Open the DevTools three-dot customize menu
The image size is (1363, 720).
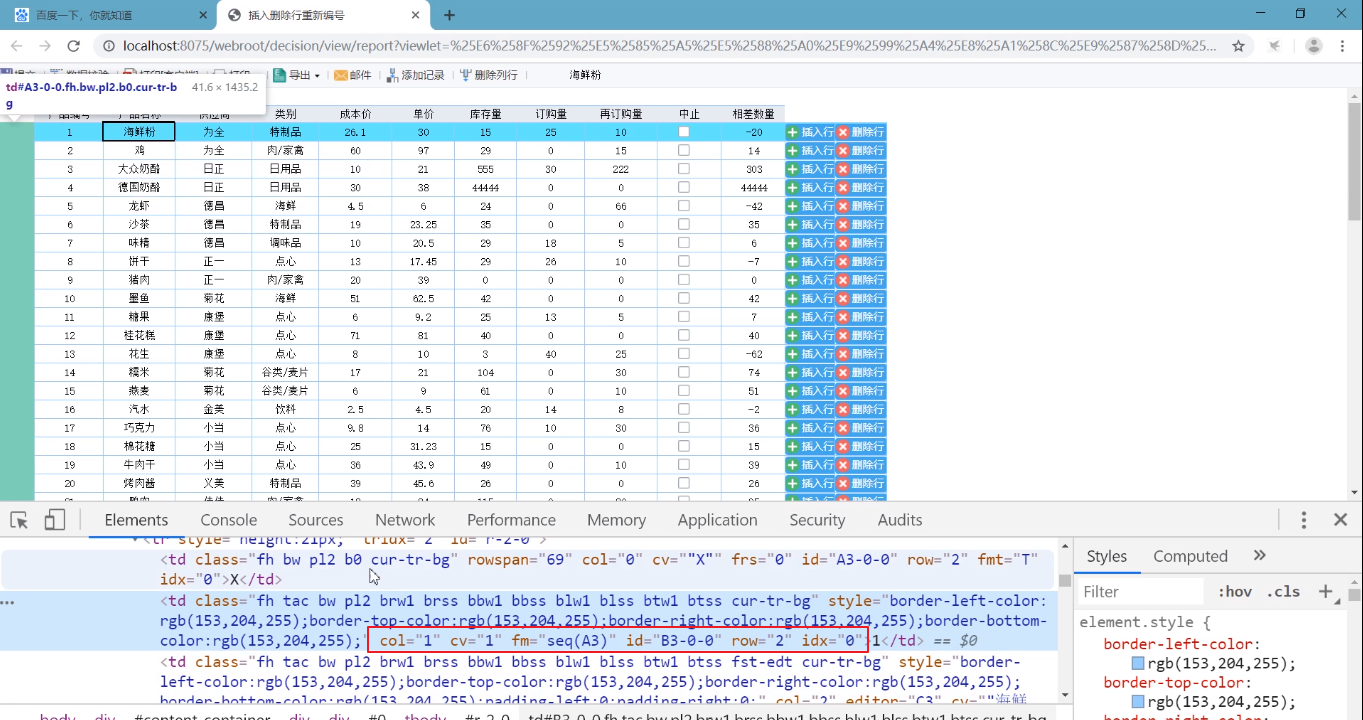1304,520
